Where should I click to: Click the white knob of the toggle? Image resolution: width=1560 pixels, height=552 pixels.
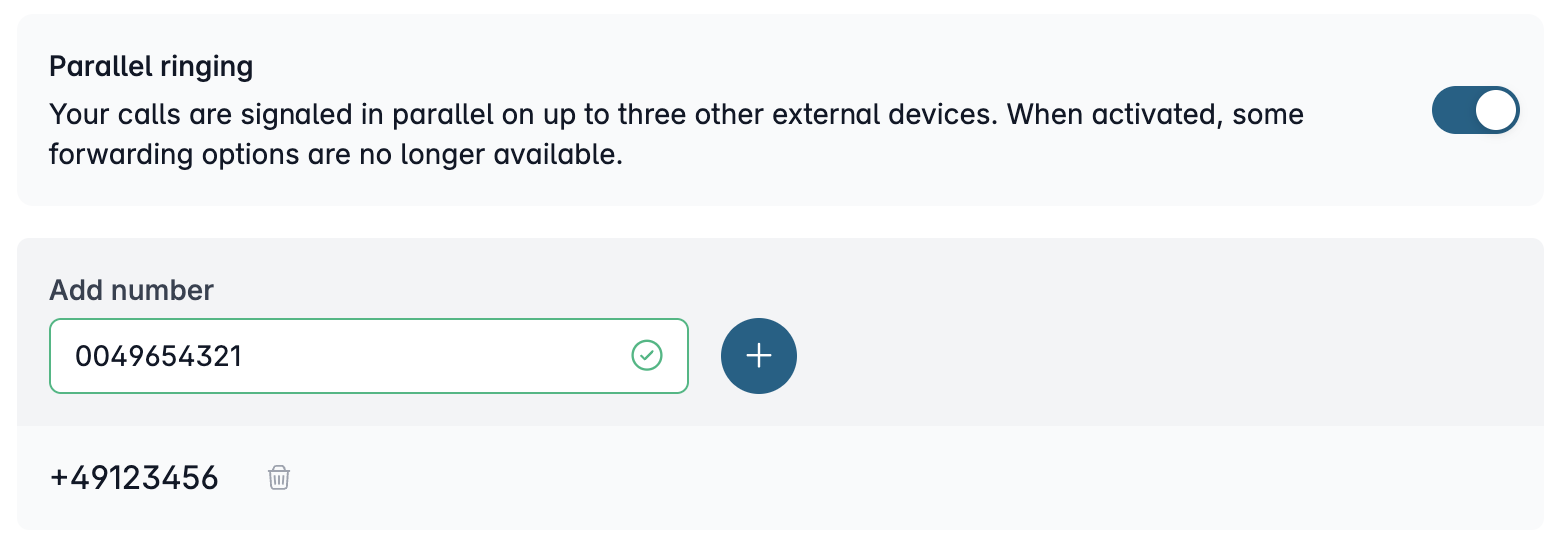pos(1495,110)
